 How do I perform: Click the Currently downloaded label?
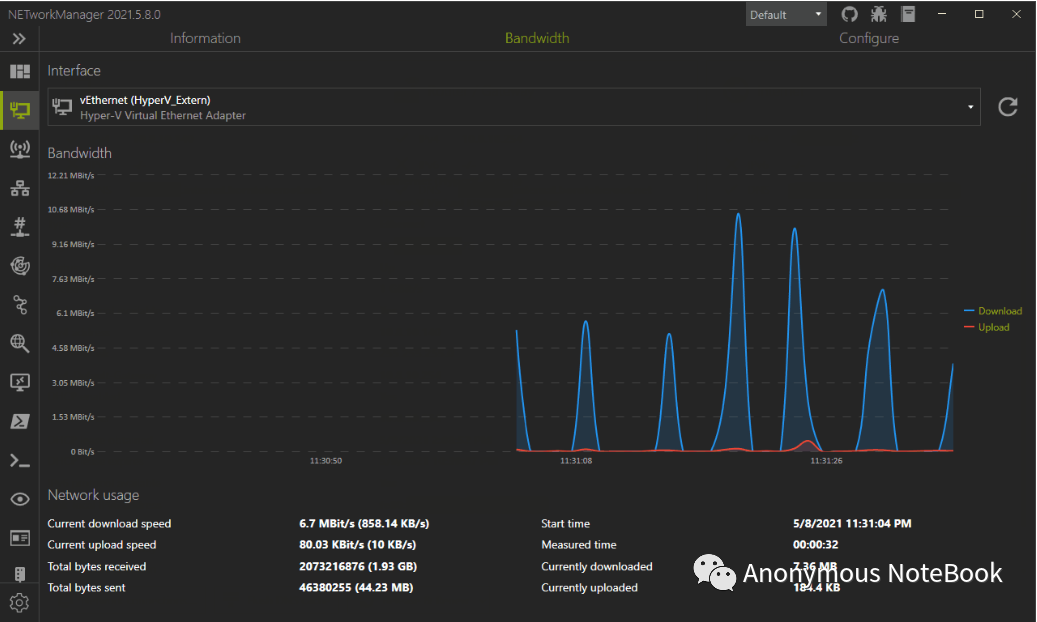tap(597, 566)
